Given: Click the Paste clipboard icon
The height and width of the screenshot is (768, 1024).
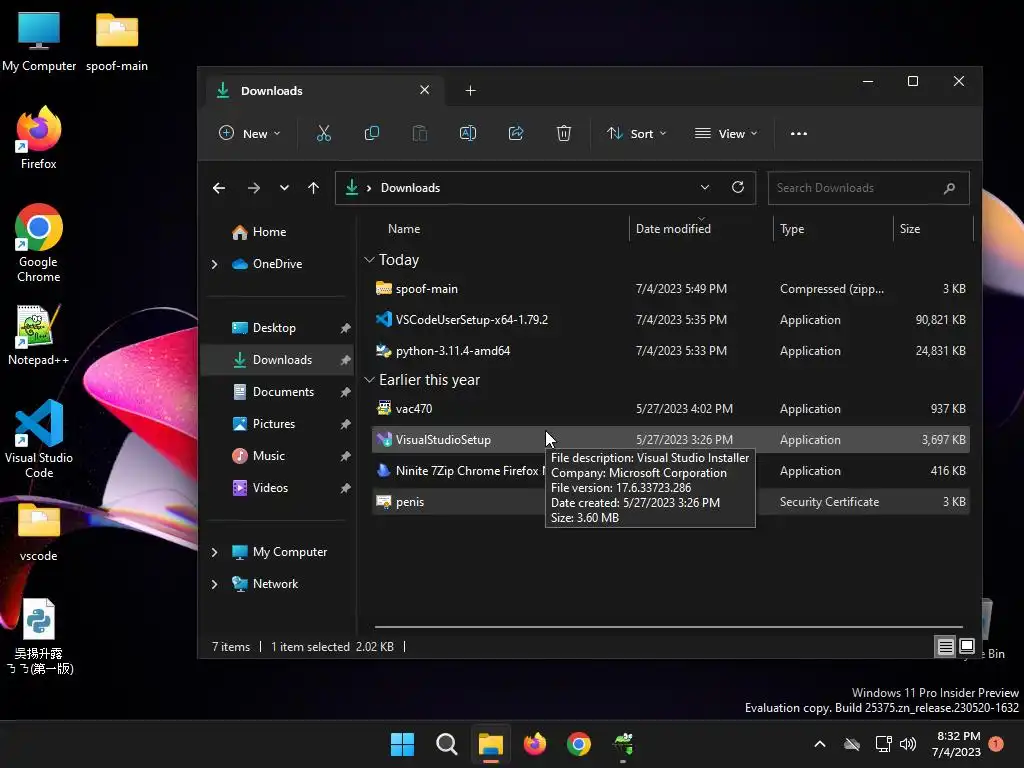Looking at the screenshot, I should (419, 133).
